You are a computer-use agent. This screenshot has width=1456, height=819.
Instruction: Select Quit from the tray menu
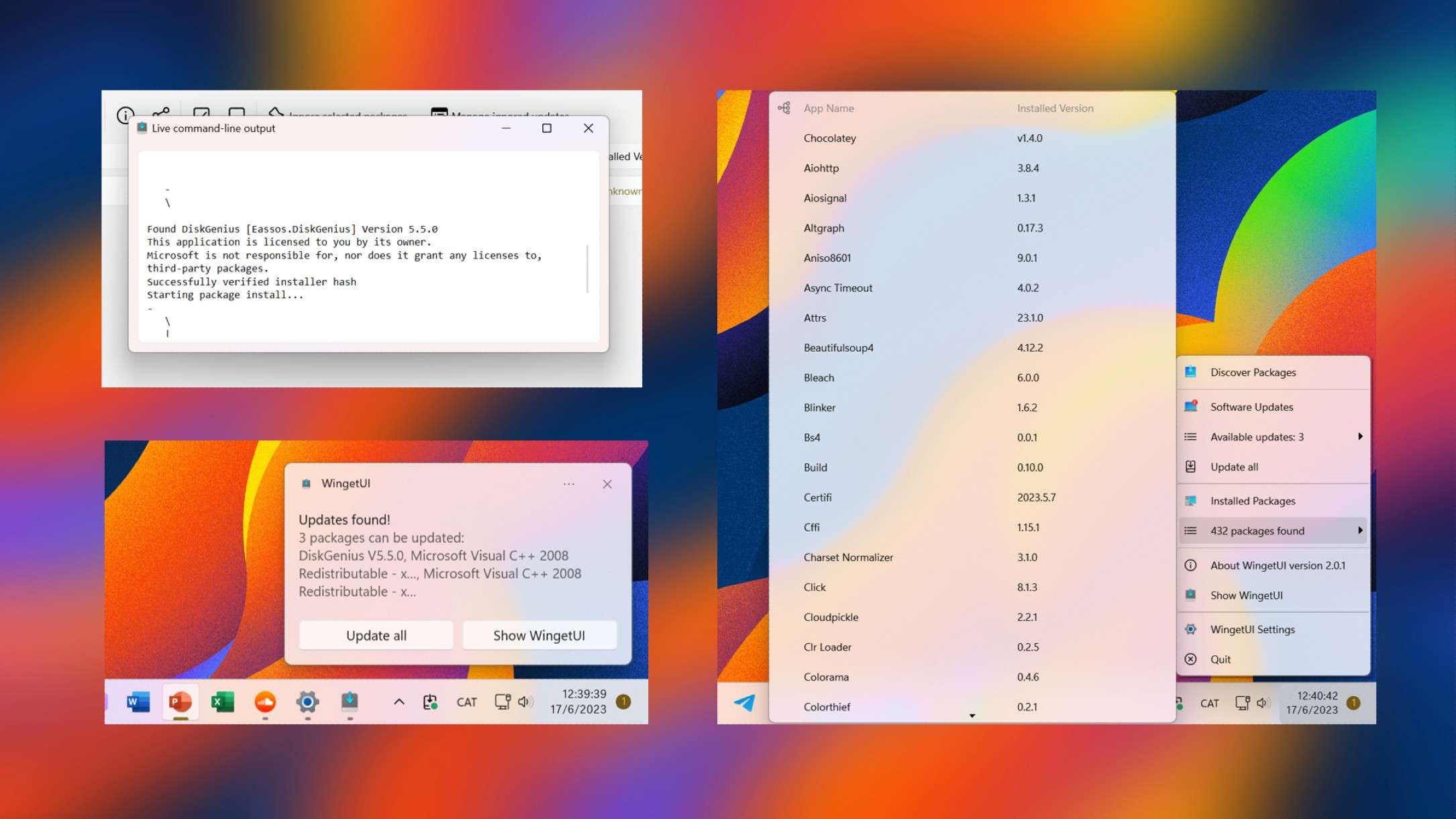coord(1221,659)
